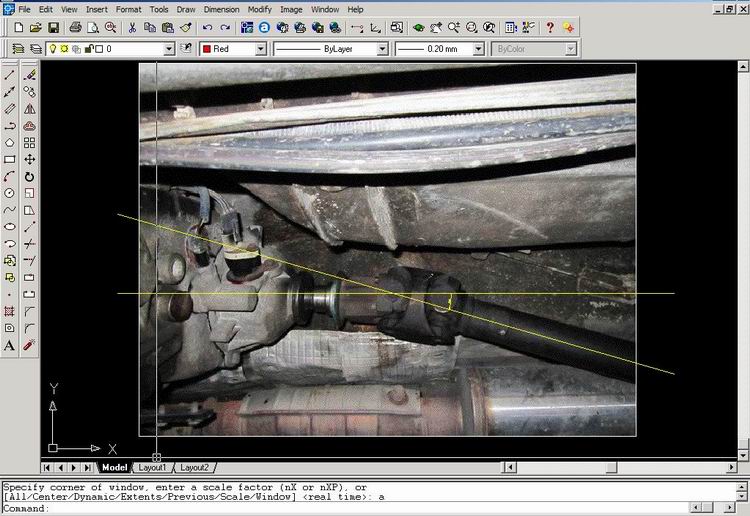Switch to the Layout1 tab

[x=152, y=467]
